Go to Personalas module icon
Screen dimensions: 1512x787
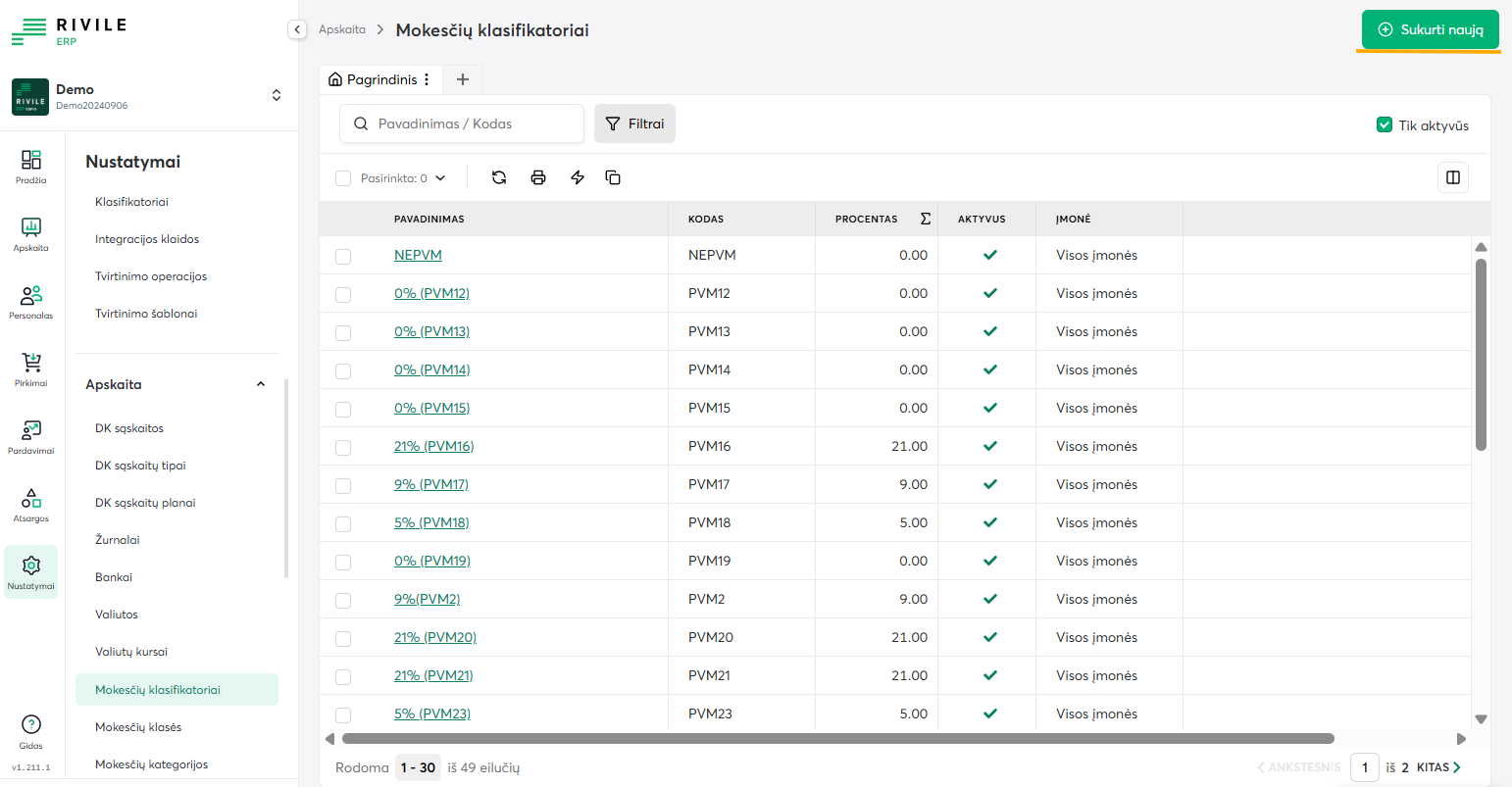31,302
